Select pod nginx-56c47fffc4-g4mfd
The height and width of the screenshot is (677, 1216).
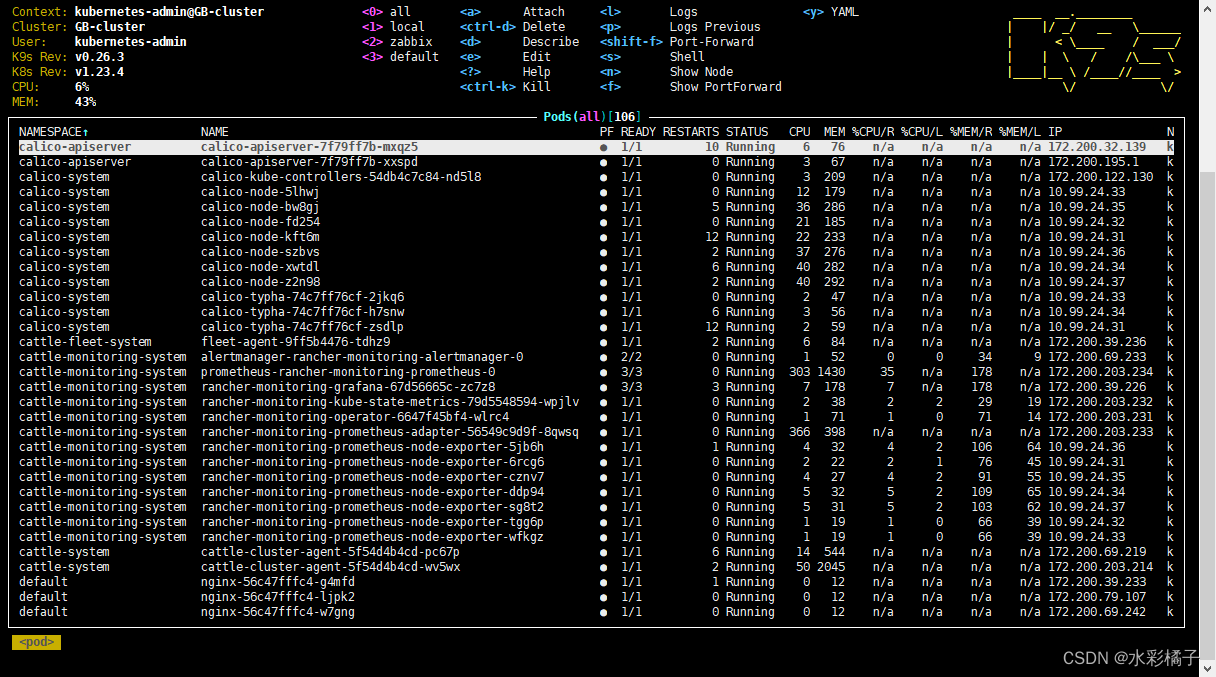click(596, 582)
